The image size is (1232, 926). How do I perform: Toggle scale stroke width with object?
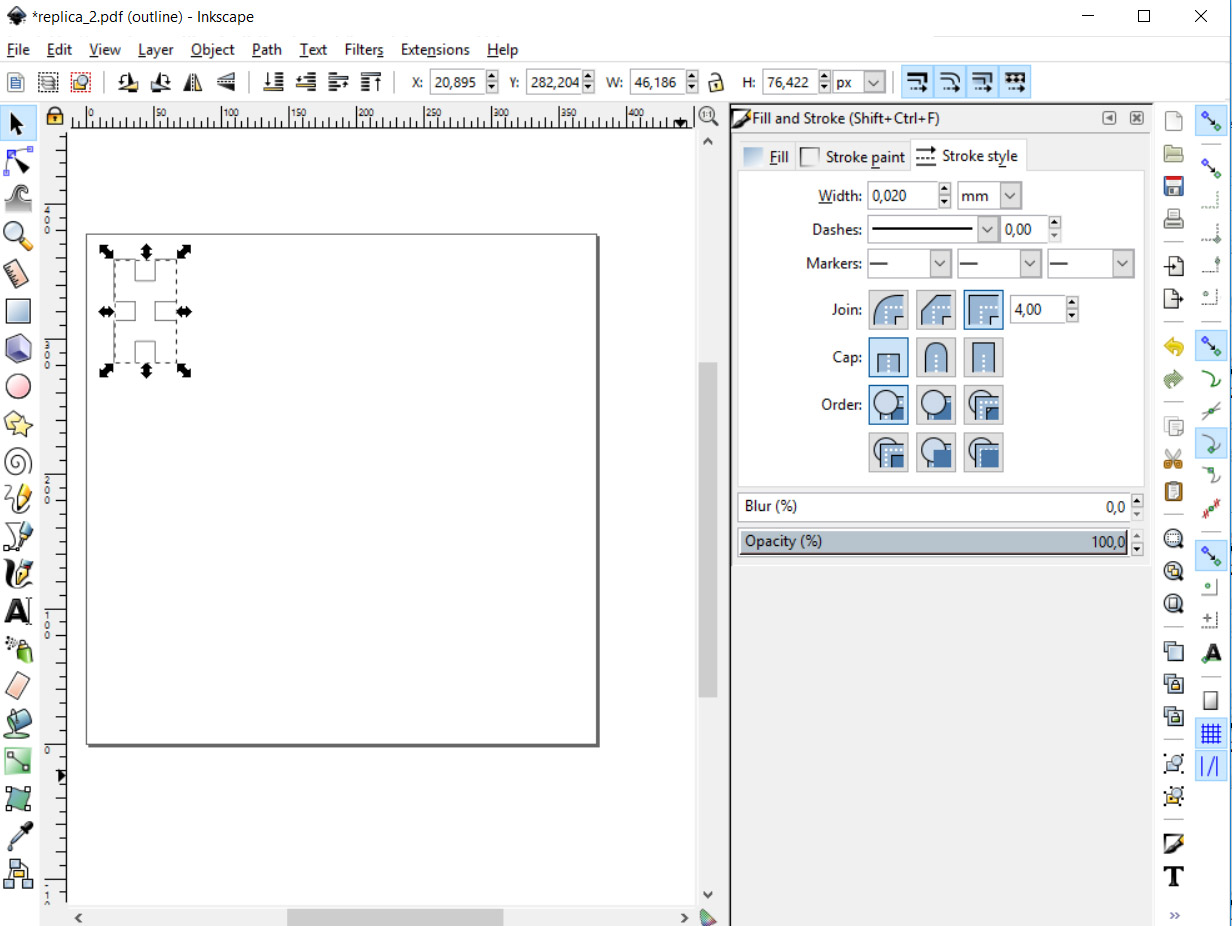917,82
